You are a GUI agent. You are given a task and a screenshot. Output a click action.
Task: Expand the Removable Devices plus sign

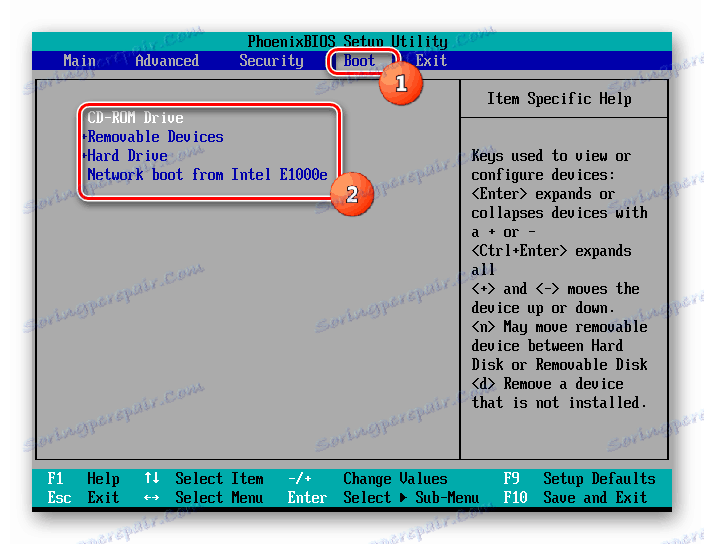click(84, 136)
